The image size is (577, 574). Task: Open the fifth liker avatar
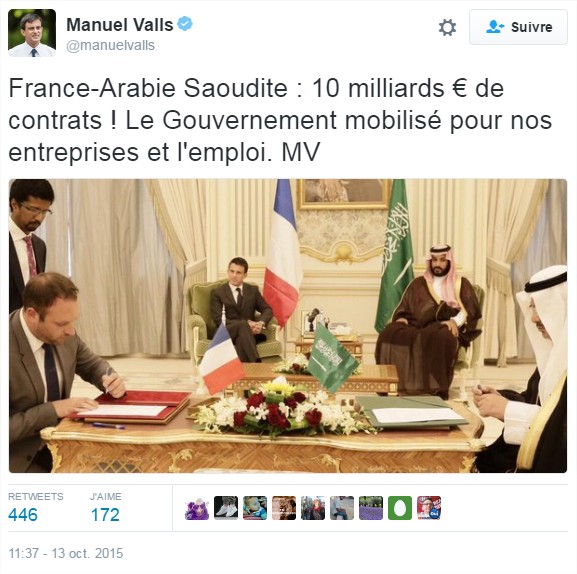[x=313, y=508]
